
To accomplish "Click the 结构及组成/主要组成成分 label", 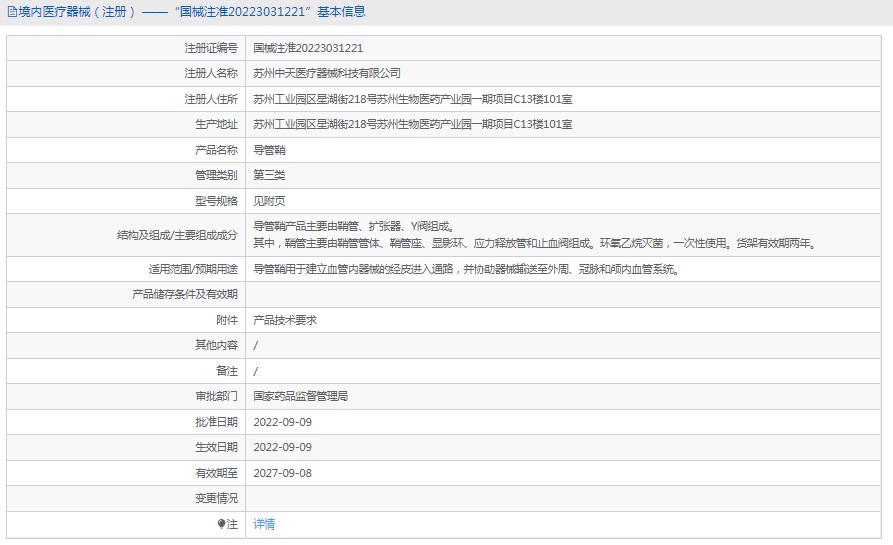I will click(177, 235).
